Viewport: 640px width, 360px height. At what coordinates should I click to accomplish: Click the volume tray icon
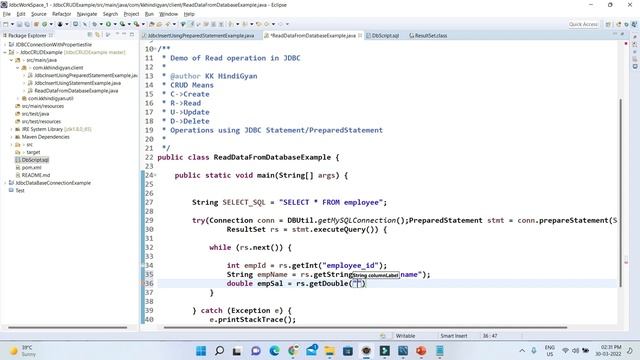575,351
